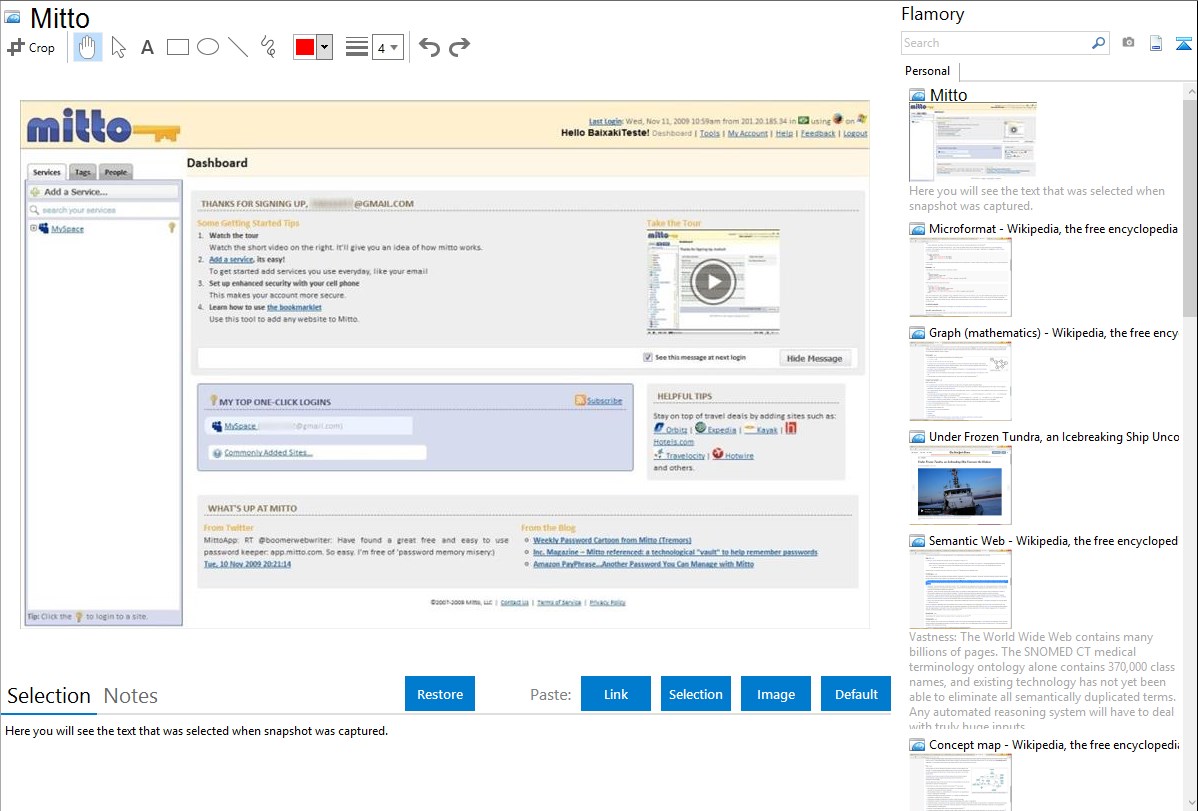
Task: Redo the last annotation
Action: coord(459,47)
